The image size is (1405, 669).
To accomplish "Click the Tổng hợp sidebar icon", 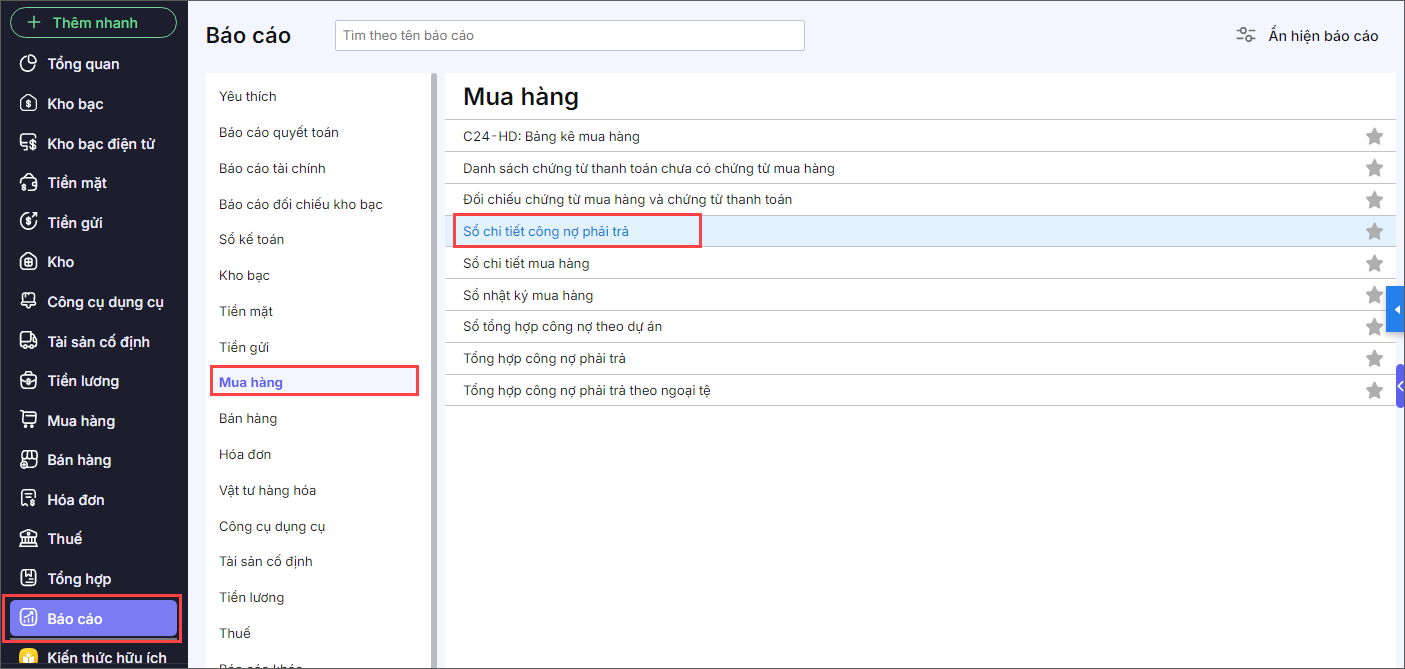I will tap(29, 578).
